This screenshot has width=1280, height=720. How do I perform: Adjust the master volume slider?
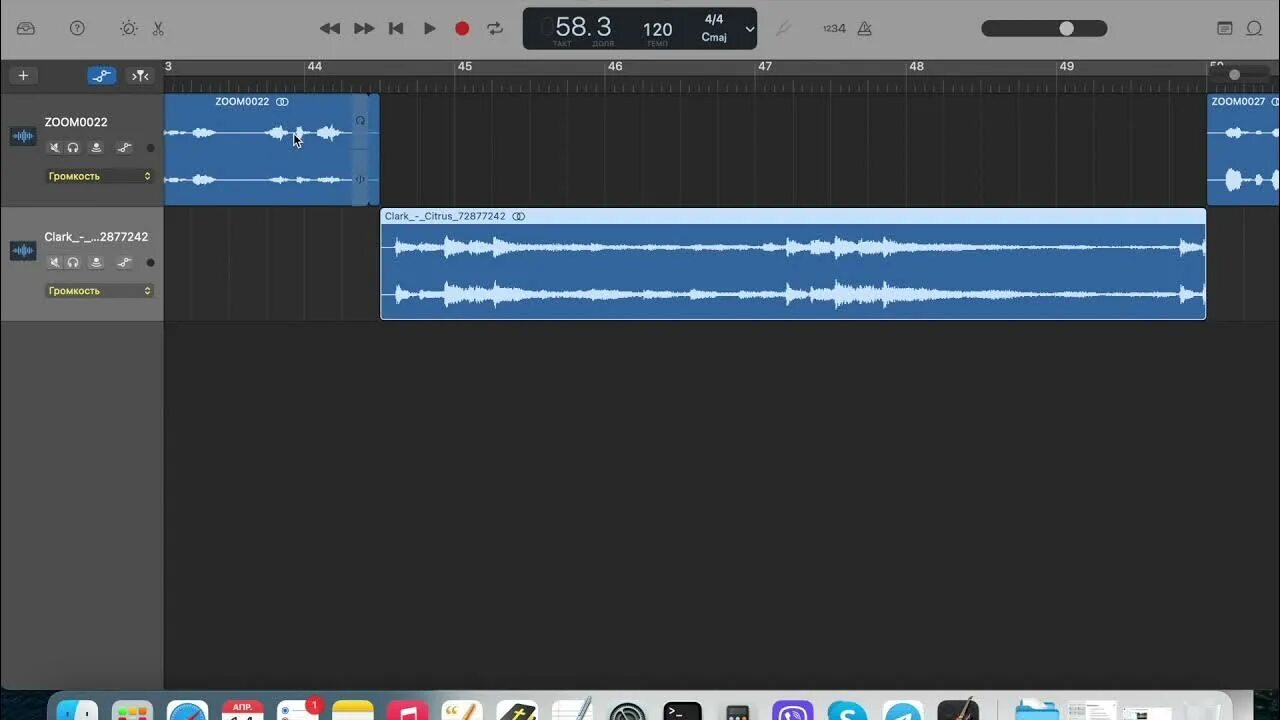(1044, 28)
